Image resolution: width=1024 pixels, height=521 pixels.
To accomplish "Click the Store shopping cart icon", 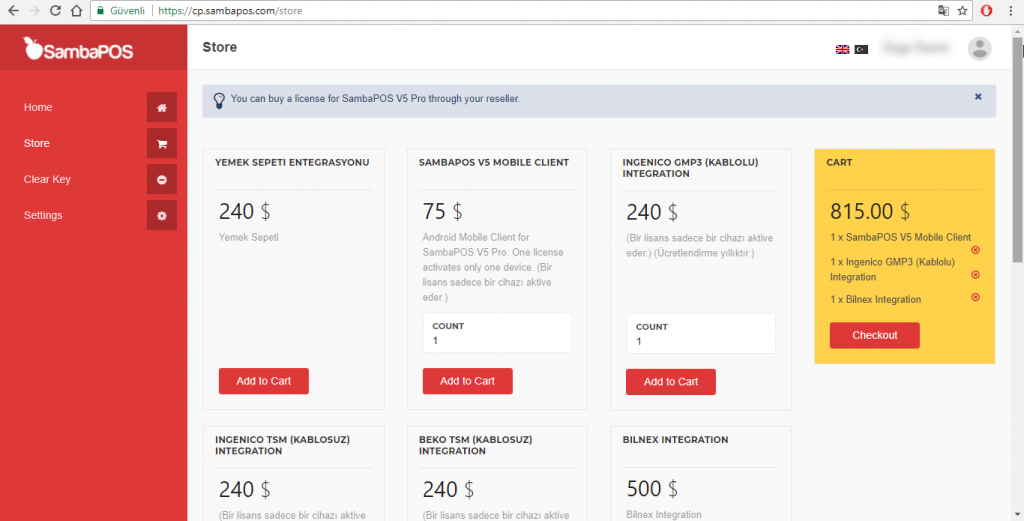I will point(161,144).
